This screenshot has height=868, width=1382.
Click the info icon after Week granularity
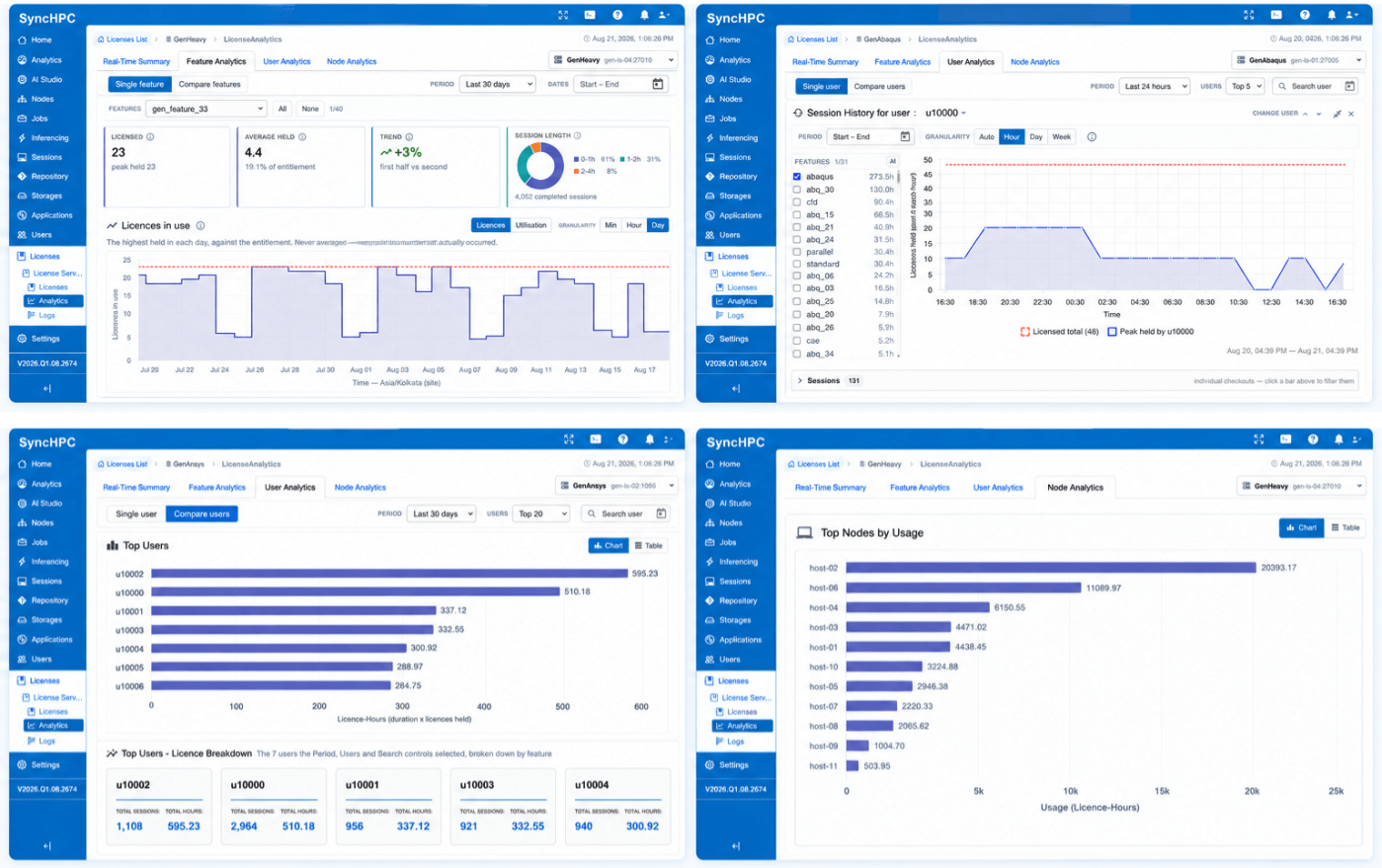click(x=1092, y=137)
